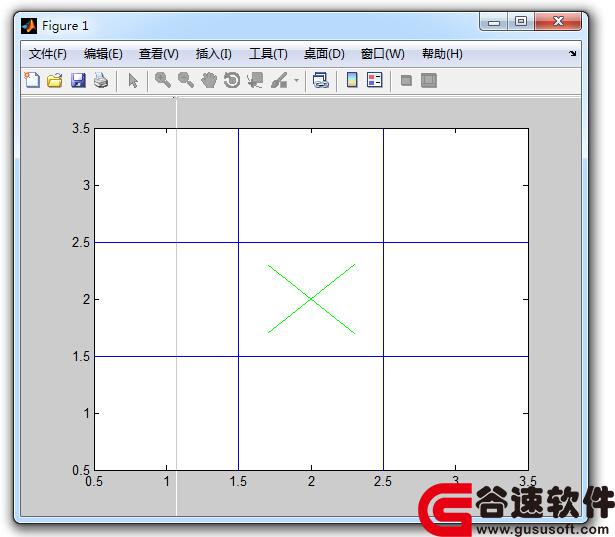Click the Link Plot icon
615x537 pixels.
click(321, 80)
